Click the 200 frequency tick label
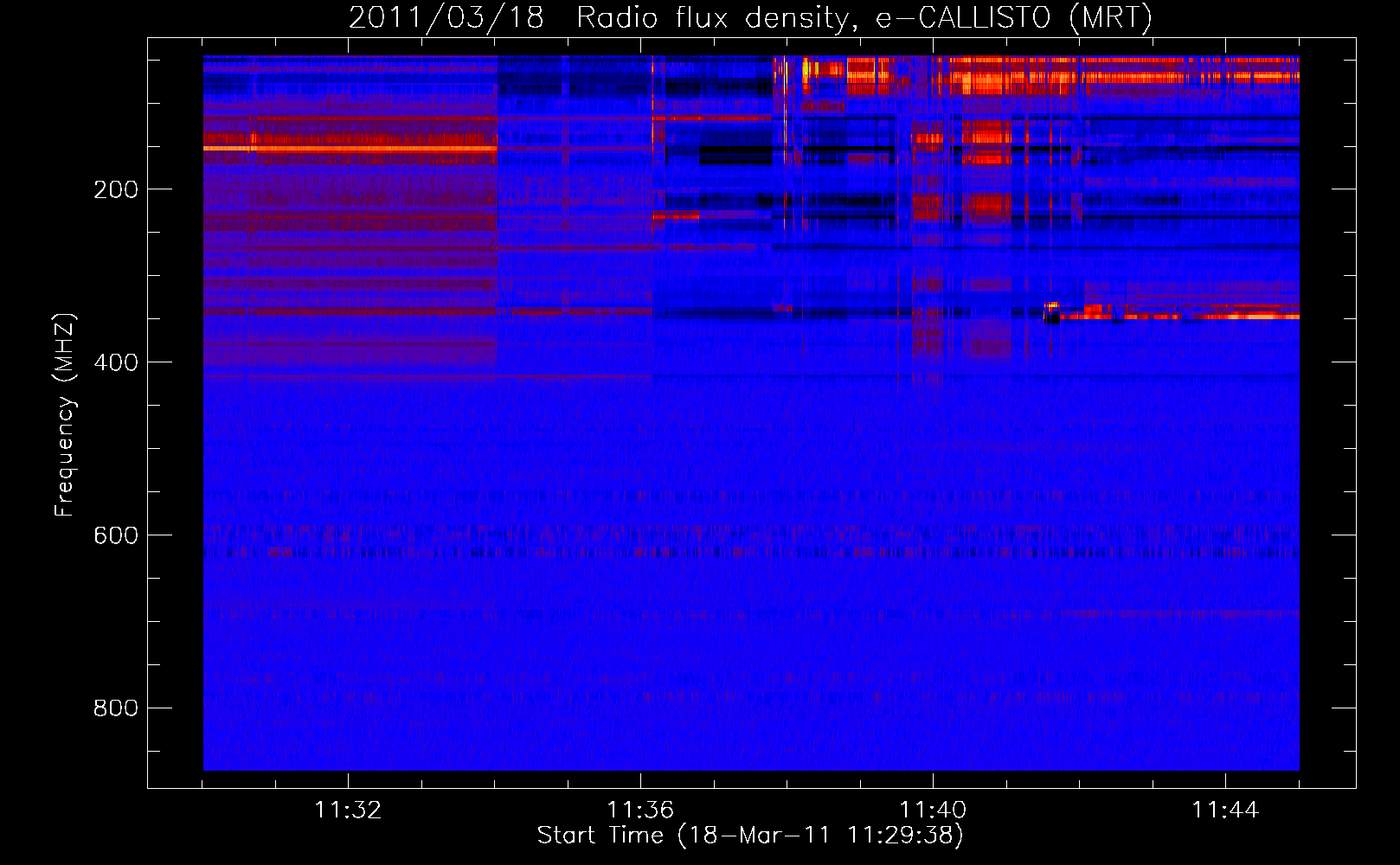 click(x=116, y=189)
